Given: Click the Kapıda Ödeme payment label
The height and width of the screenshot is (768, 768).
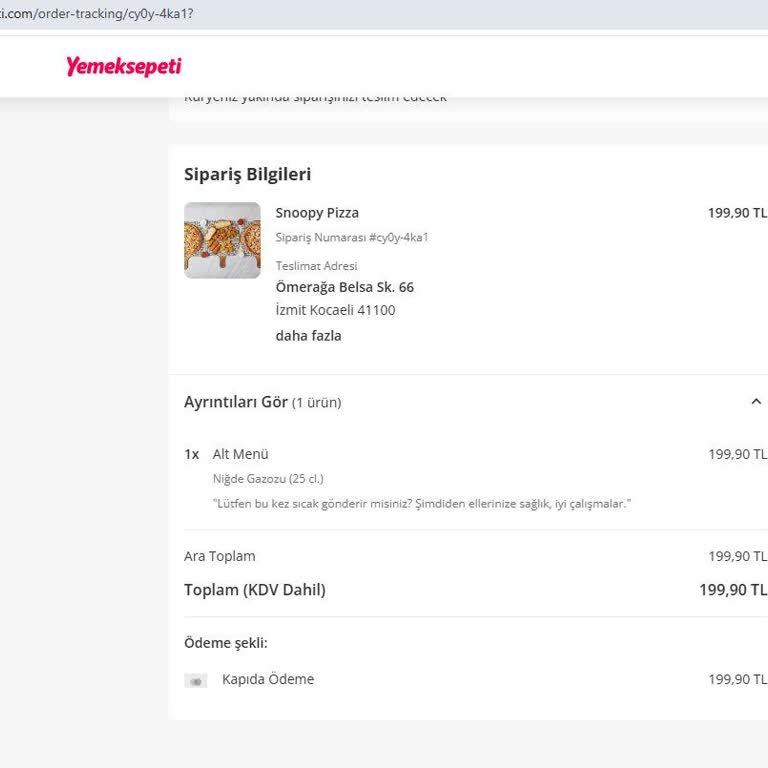Looking at the screenshot, I should pyautogui.click(x=268, y=680).
